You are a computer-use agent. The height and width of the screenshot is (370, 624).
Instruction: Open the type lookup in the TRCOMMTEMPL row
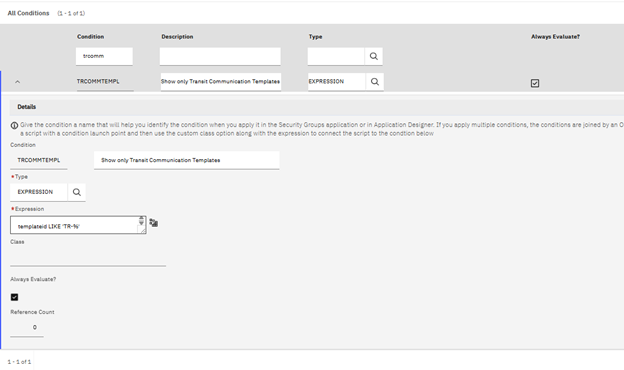click(374, 82)
